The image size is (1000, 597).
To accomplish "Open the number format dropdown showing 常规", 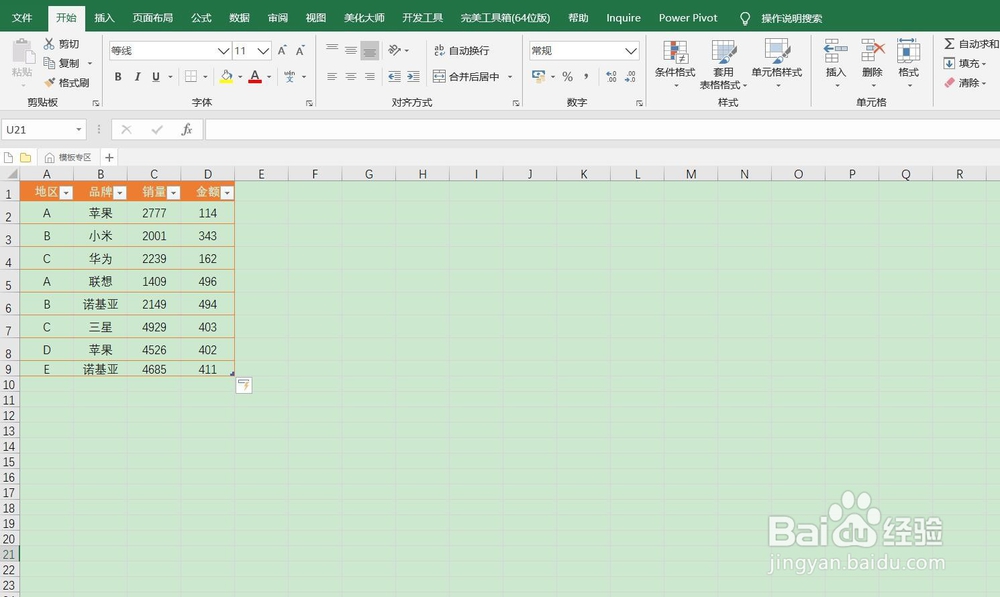I will pyautogui.click(x=633, y=50).
